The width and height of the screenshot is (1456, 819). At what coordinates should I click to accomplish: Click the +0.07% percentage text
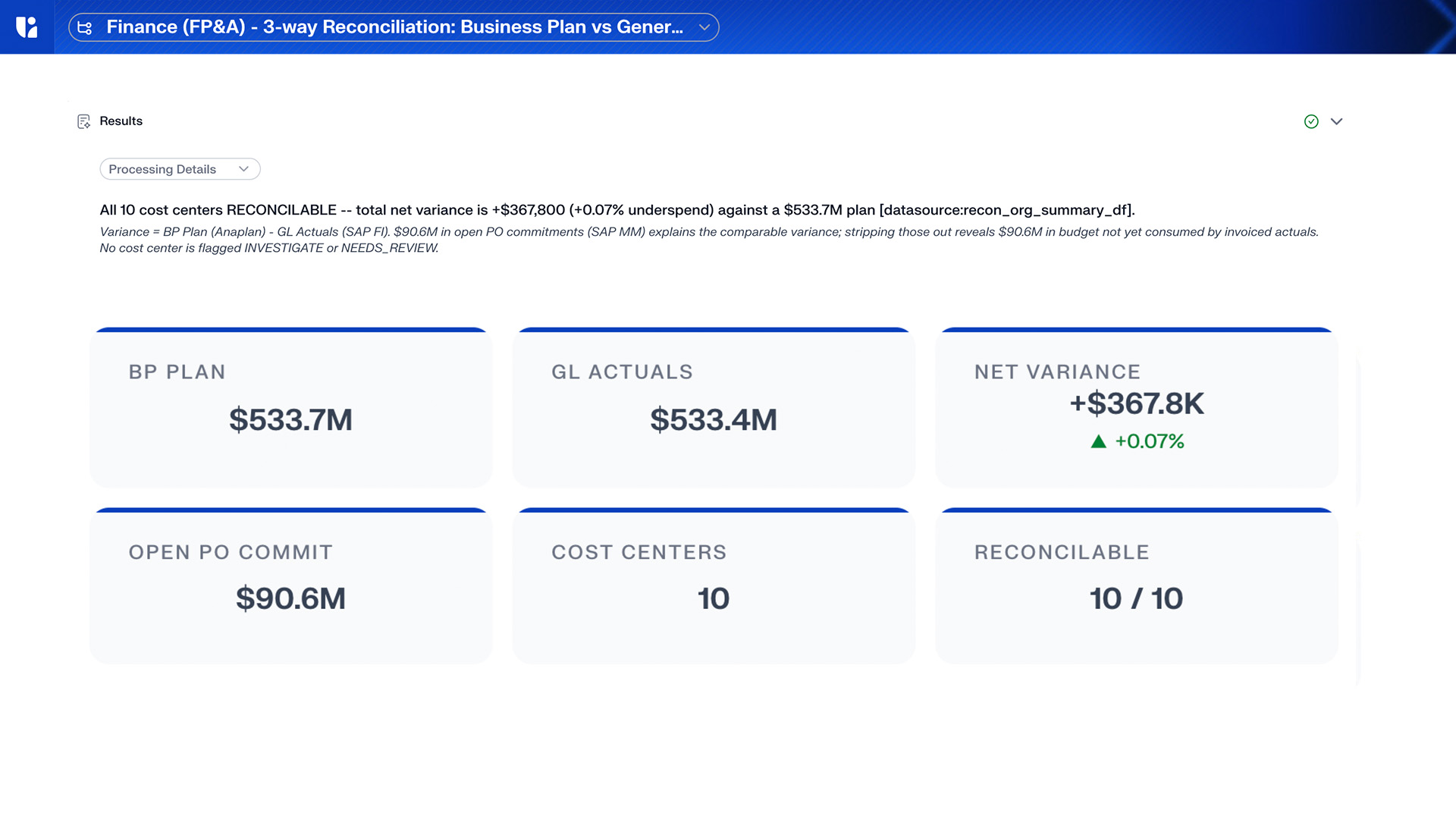pos(1150,441)
